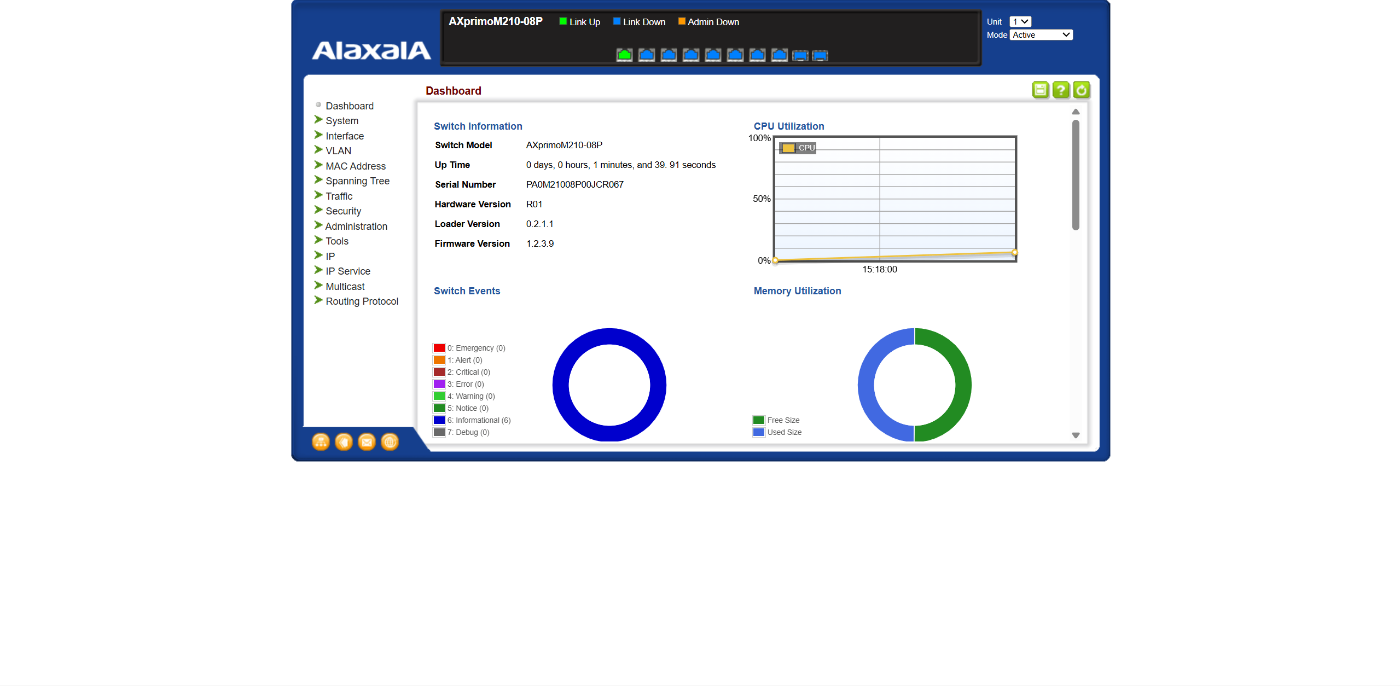
Task: Select the second port icon in panel
Action: [x=647, y=55]
